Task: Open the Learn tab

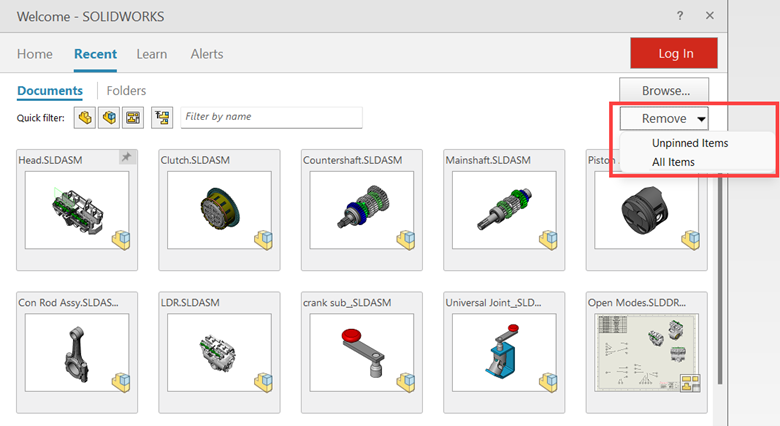Action: [152, 54]
